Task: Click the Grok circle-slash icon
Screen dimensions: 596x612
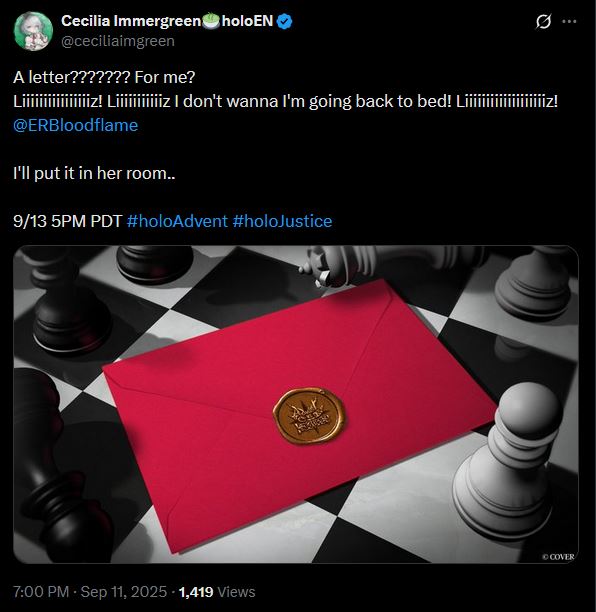Action: 543,21
